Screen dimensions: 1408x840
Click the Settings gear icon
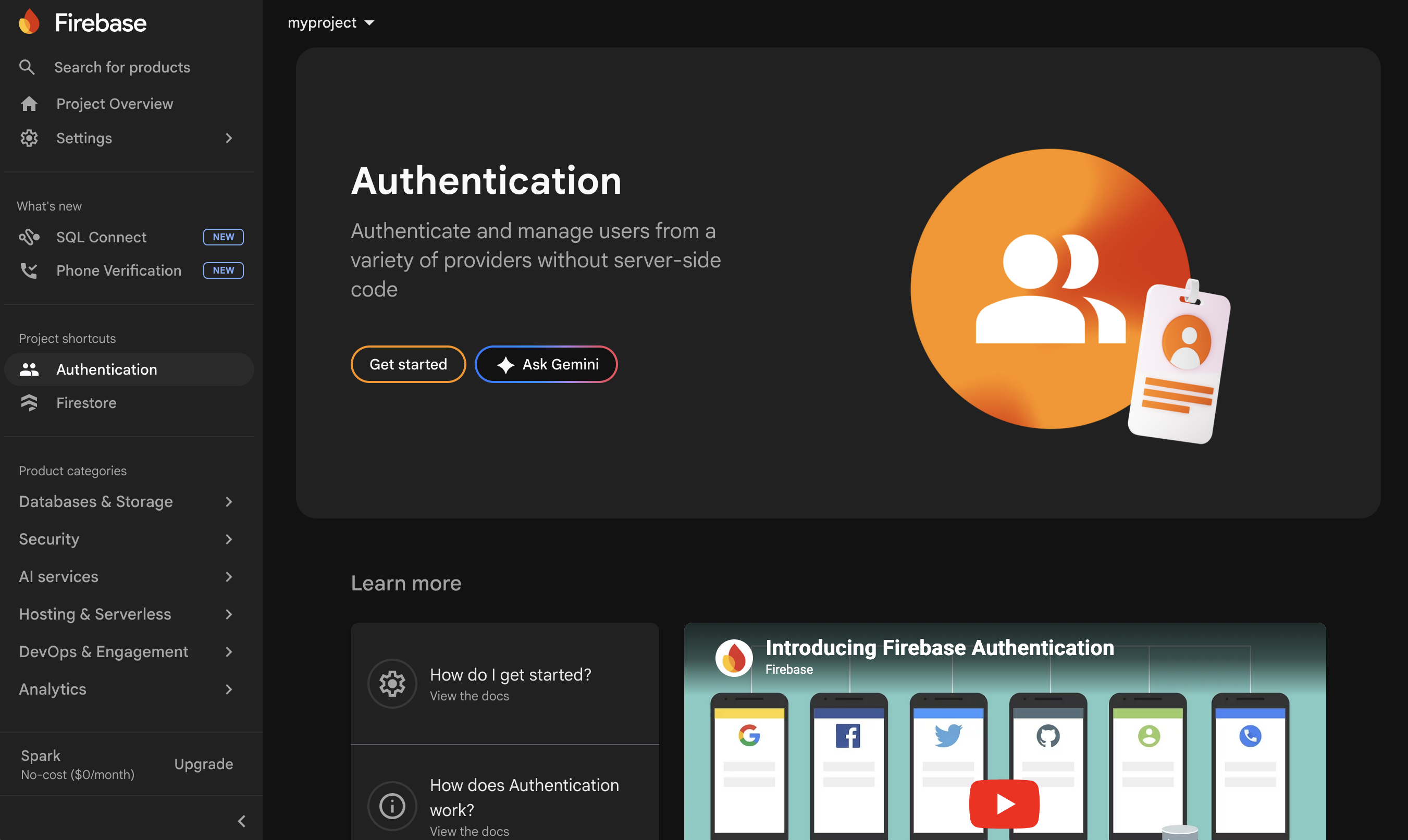[x=29, y=138]
